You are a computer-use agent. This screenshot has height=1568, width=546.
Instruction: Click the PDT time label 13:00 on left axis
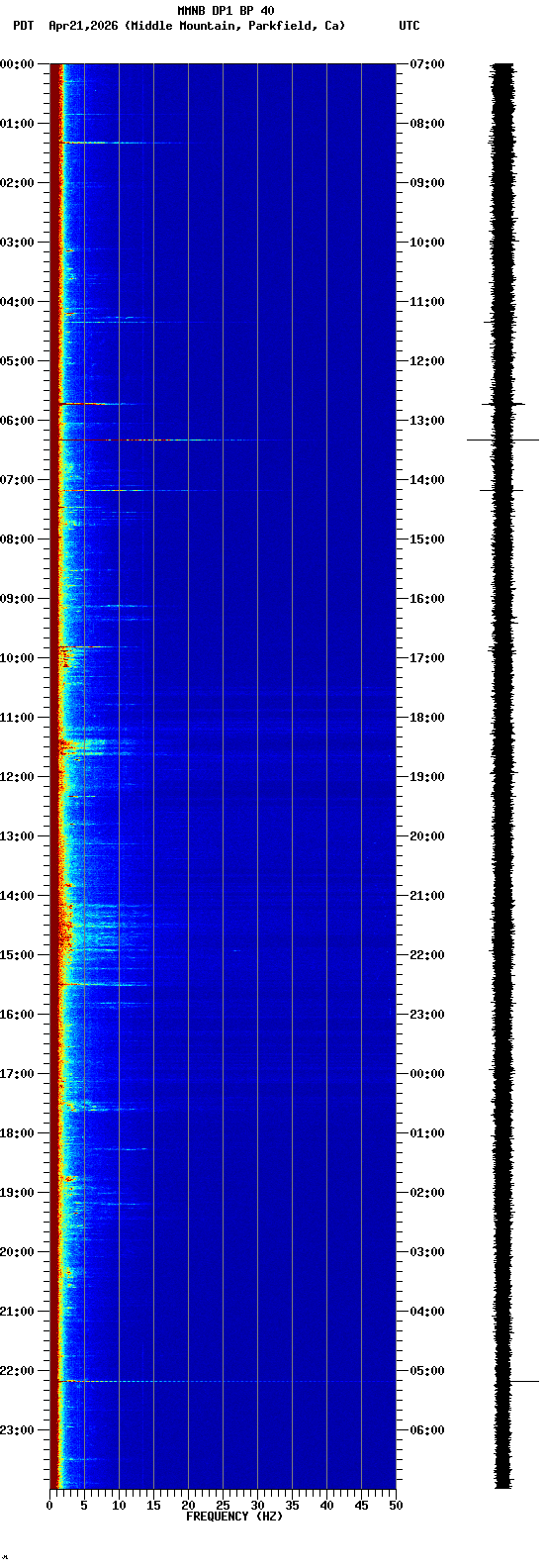[18, 836]
